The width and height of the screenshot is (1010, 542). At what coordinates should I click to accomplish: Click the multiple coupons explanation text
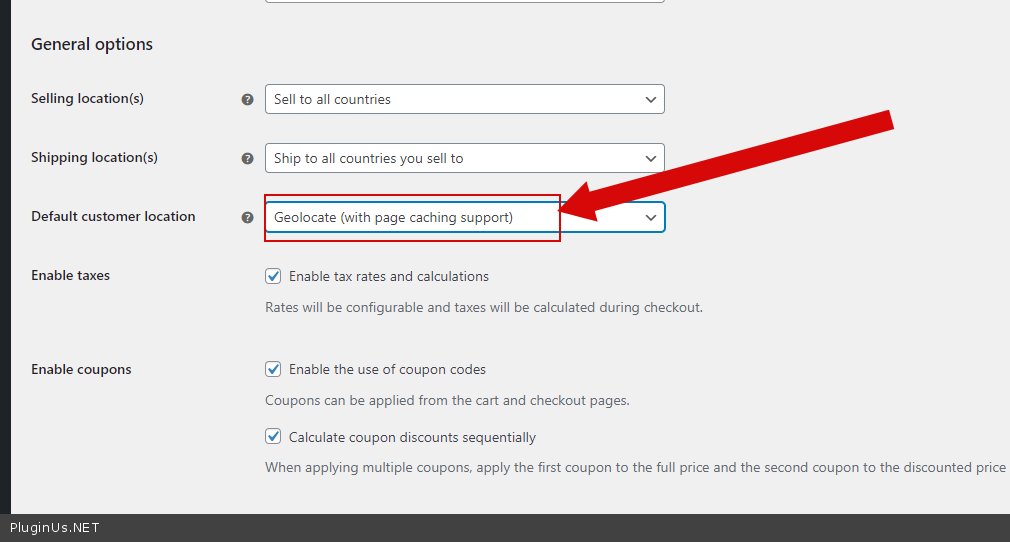point(635,468)
